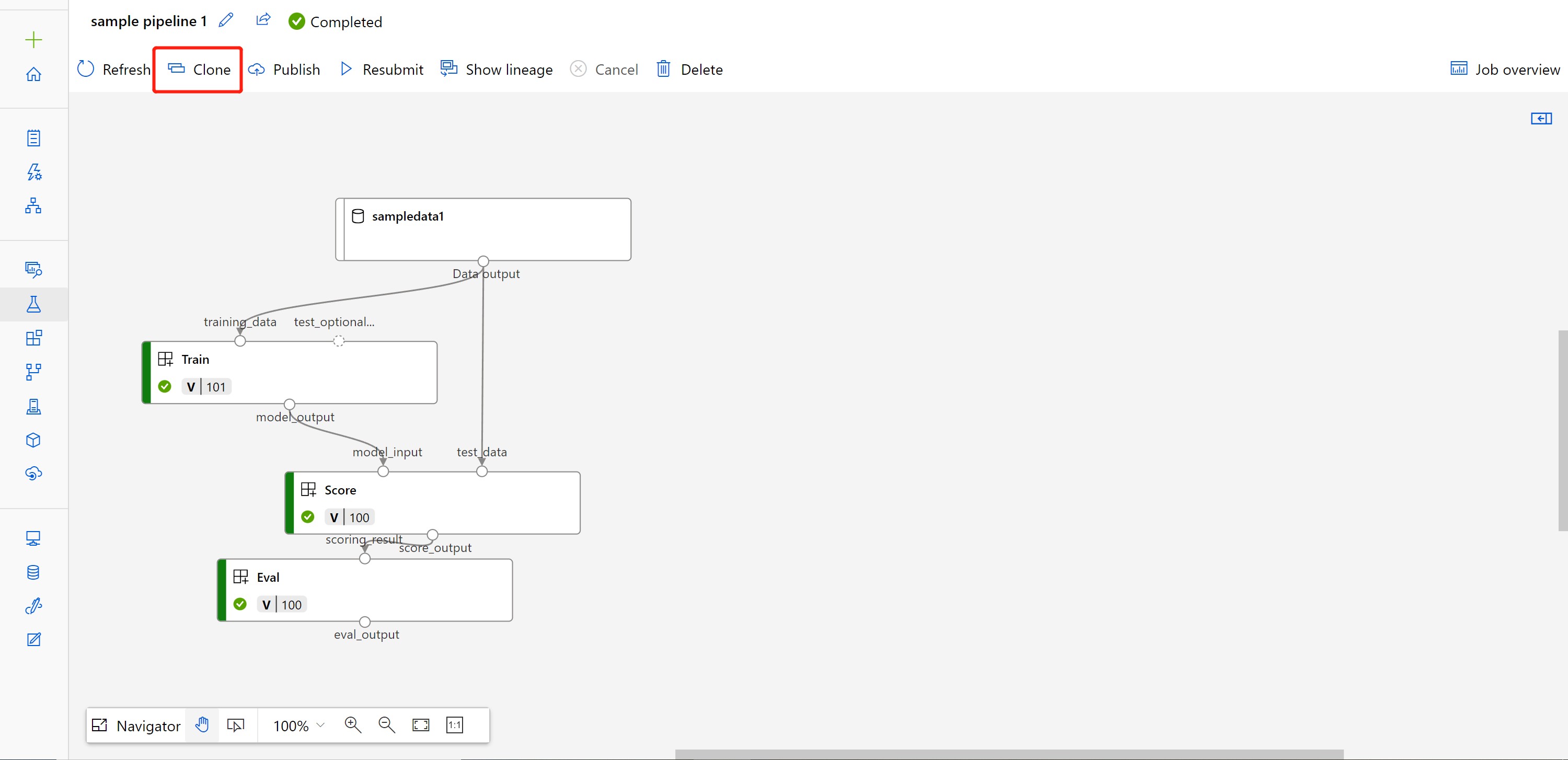Fit pipeline graph to screen
The width and height of the screenshot is (1568, 760).
[x=421, y=724]
